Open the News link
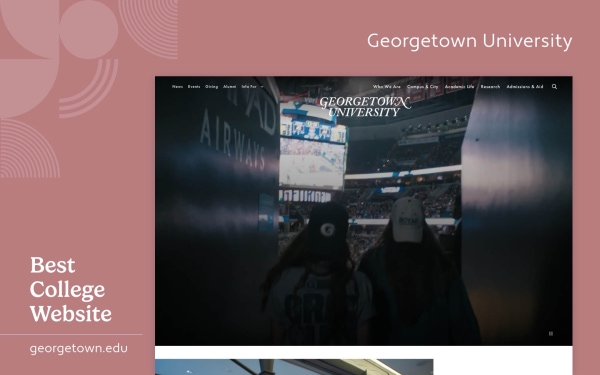The image size is (600, 375). coord(178,87)
